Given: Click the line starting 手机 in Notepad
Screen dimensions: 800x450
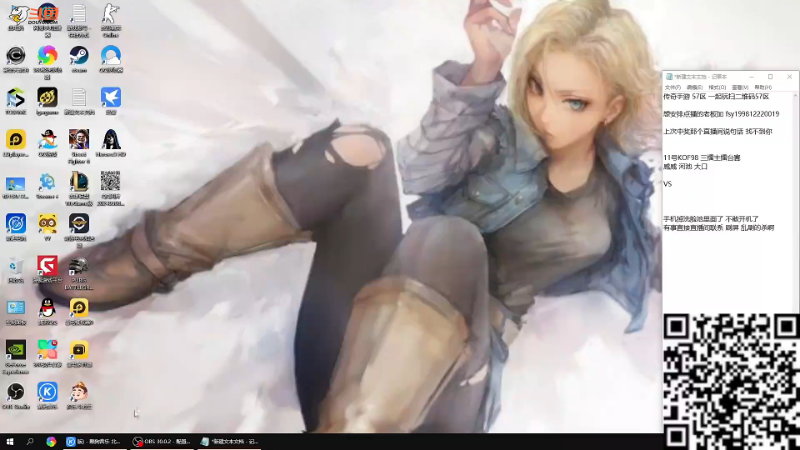Looking at the screenshot, I should point(711,219).
